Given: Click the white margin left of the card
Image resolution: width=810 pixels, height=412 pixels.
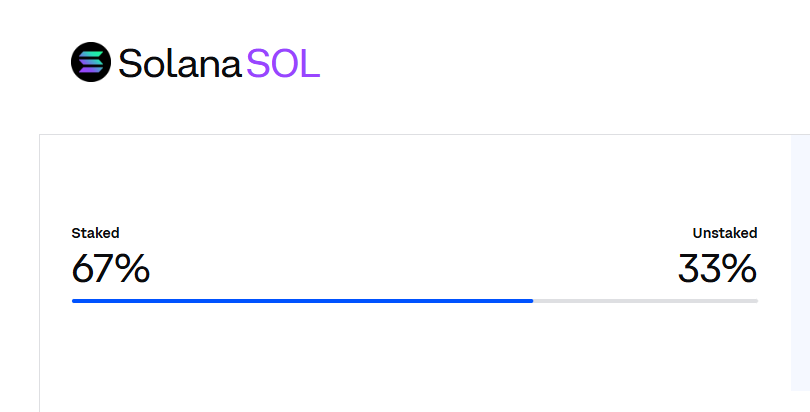Looking at the screenshot, I should coord(19,270).
